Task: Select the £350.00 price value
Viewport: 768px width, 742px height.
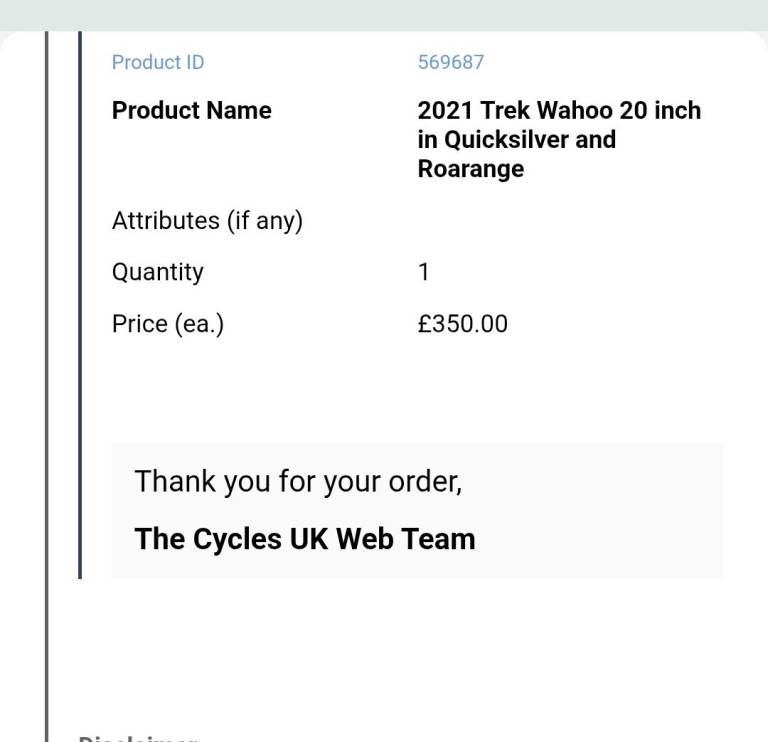Action: pos(462,324)
